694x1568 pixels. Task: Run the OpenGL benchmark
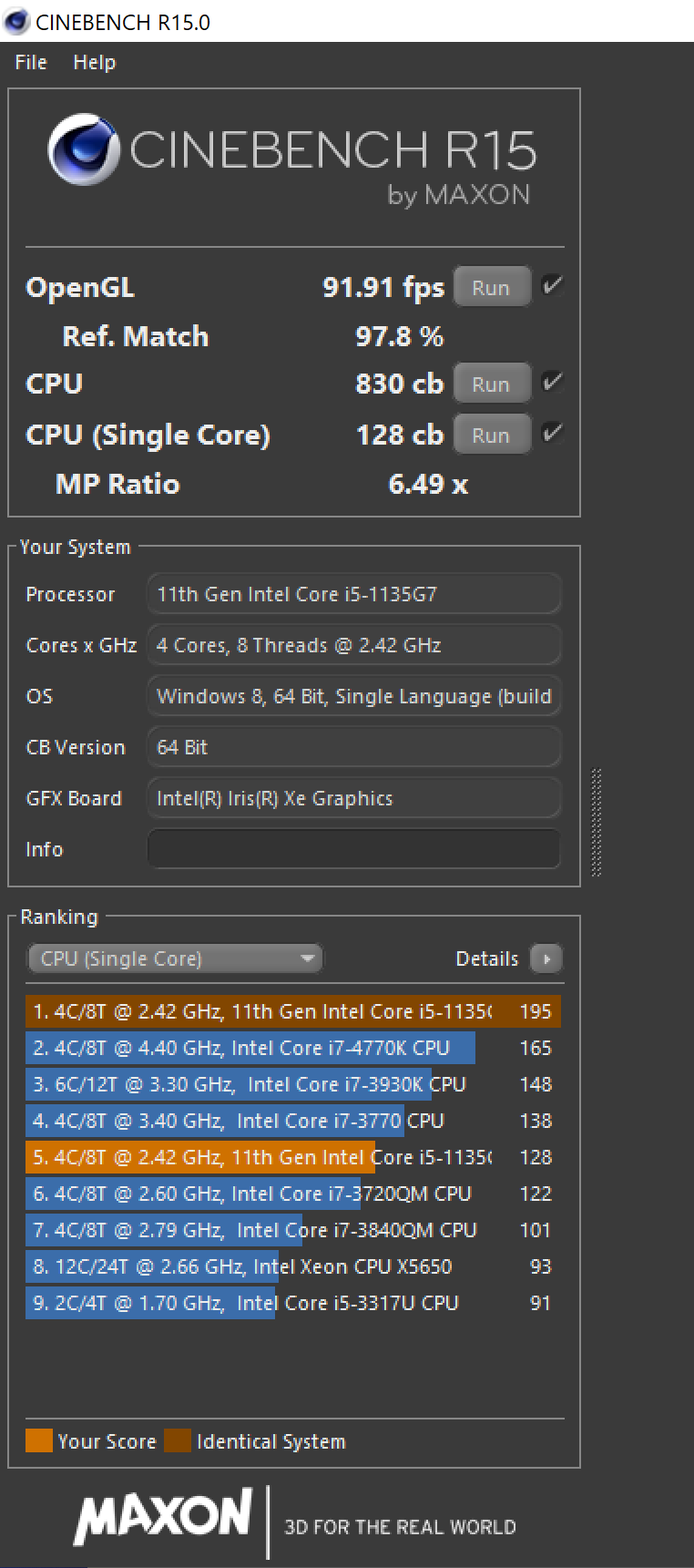point(491,288)
